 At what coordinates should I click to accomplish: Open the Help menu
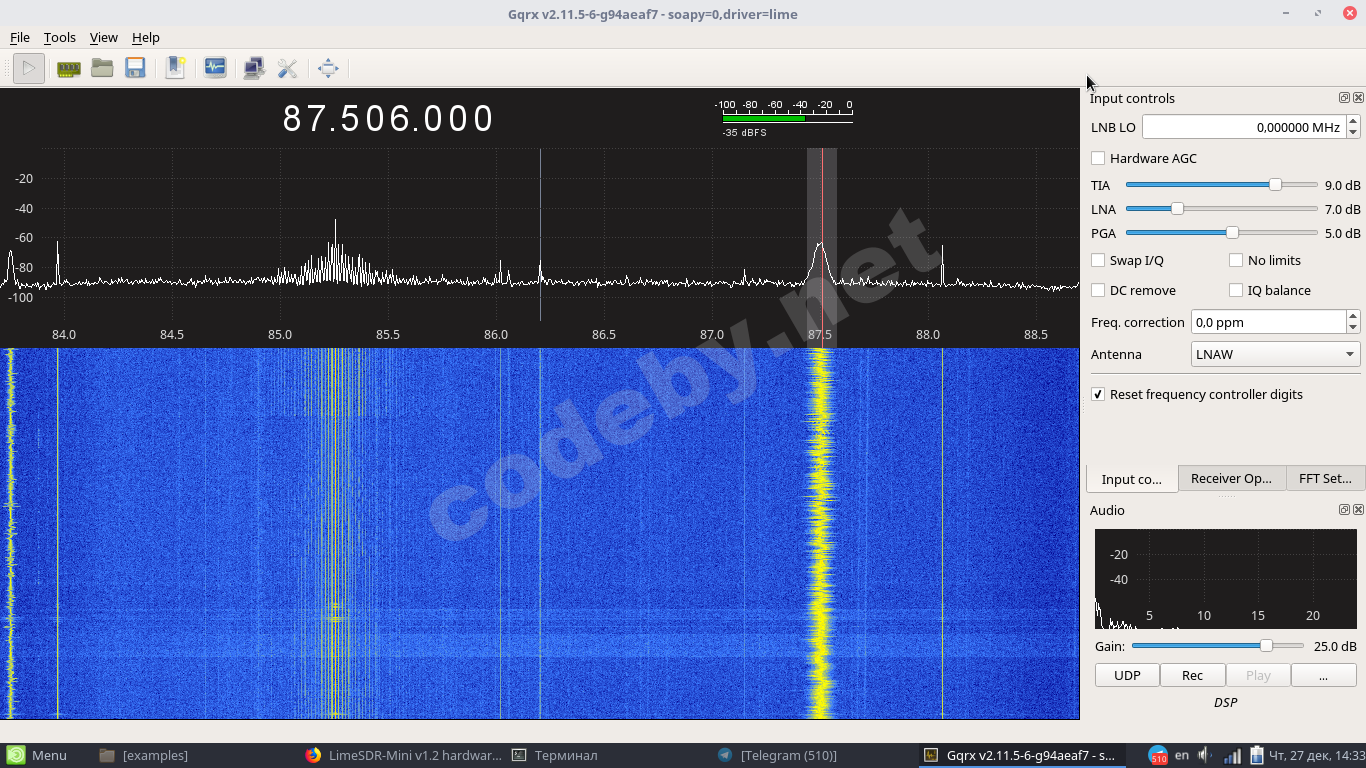(146, 37)
